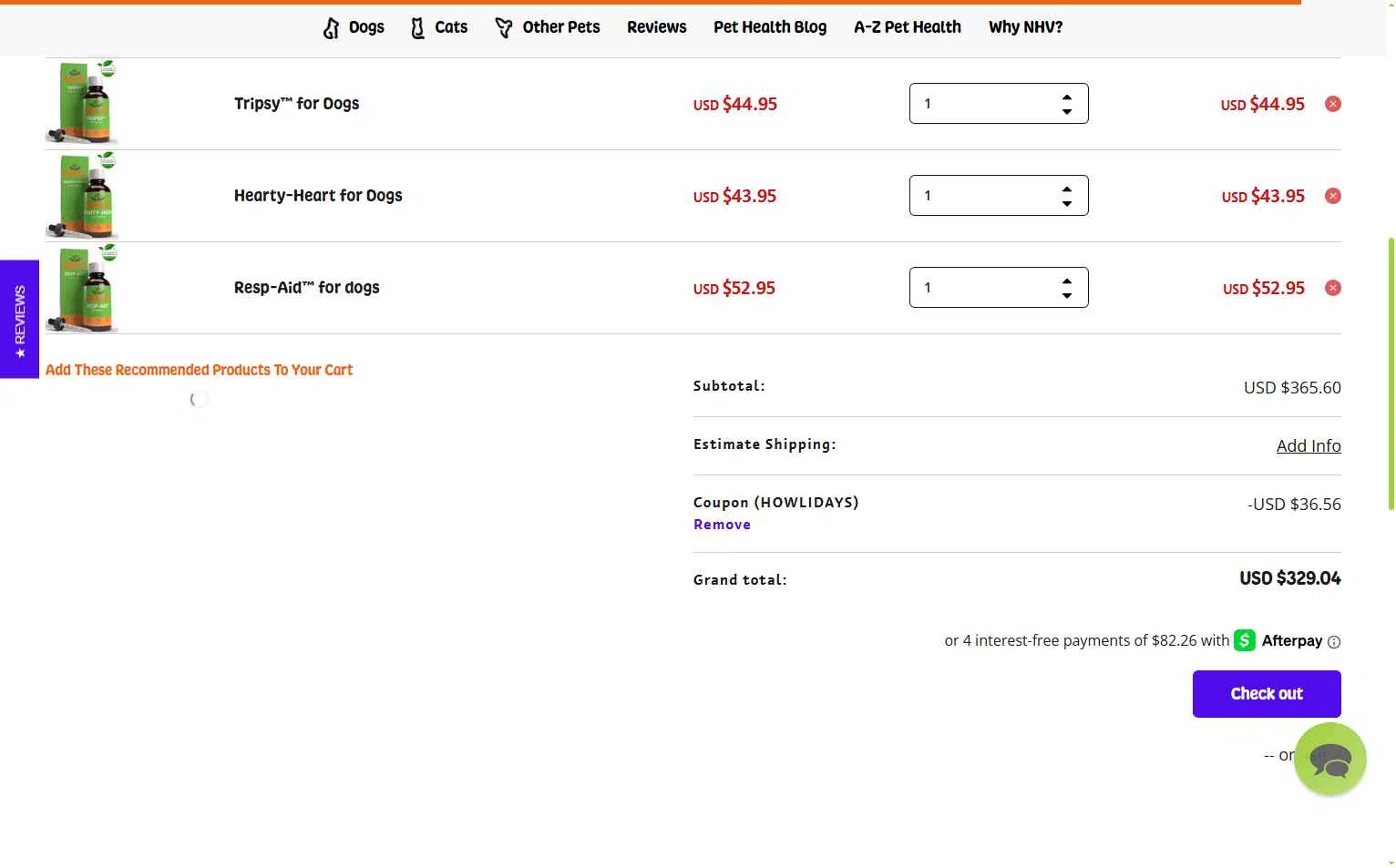Increase Tripsy for Dogs quantity
Screen dimensions: 1396x868
click(1066, 97)
